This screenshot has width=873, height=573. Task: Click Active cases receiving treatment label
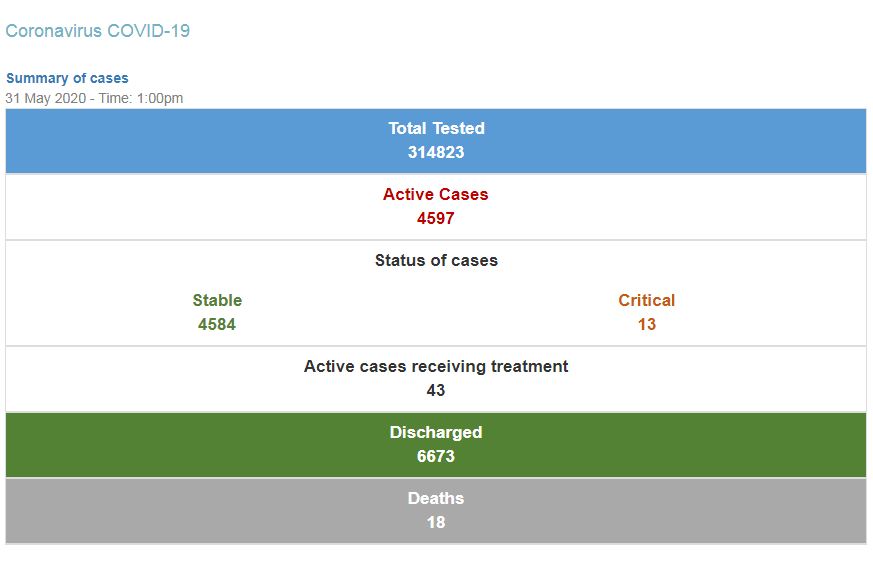click(x=436, y=366)
